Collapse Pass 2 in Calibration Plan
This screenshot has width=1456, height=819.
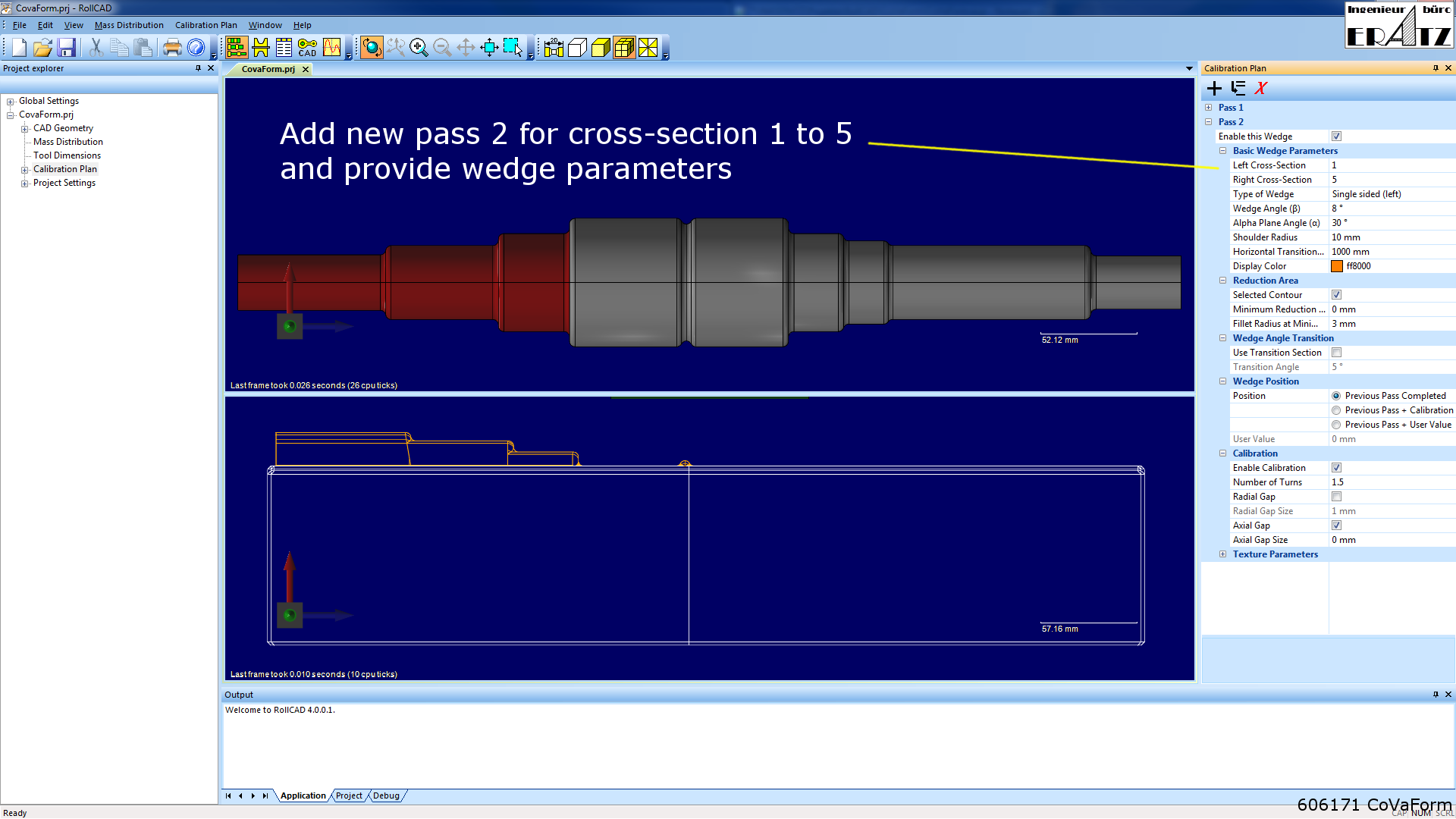tap(1208, 122)
